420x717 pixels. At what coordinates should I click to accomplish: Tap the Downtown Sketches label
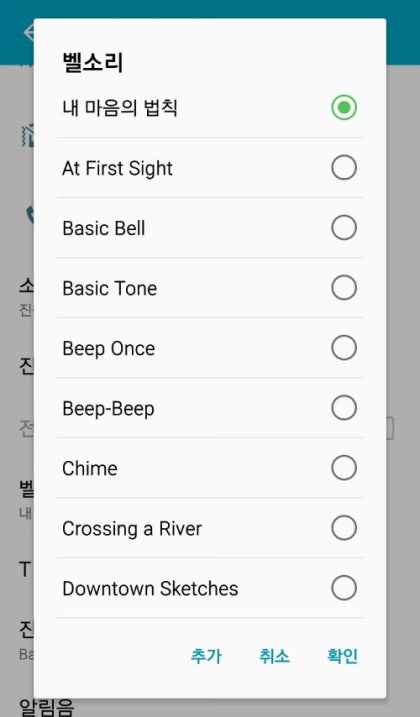[150, 589]
